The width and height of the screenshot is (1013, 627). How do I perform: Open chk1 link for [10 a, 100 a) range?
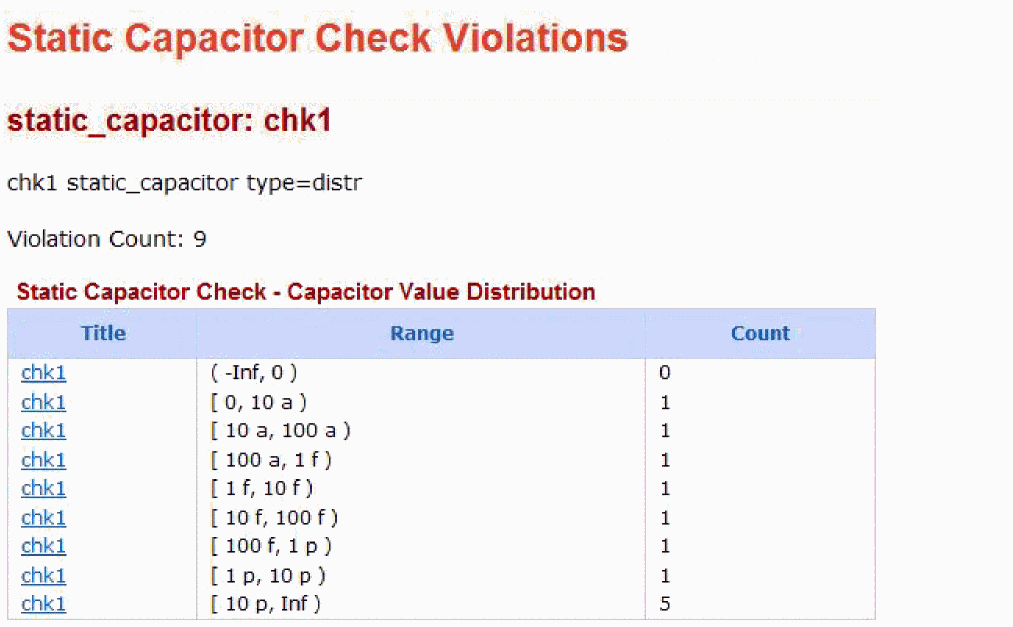(43, 431)
